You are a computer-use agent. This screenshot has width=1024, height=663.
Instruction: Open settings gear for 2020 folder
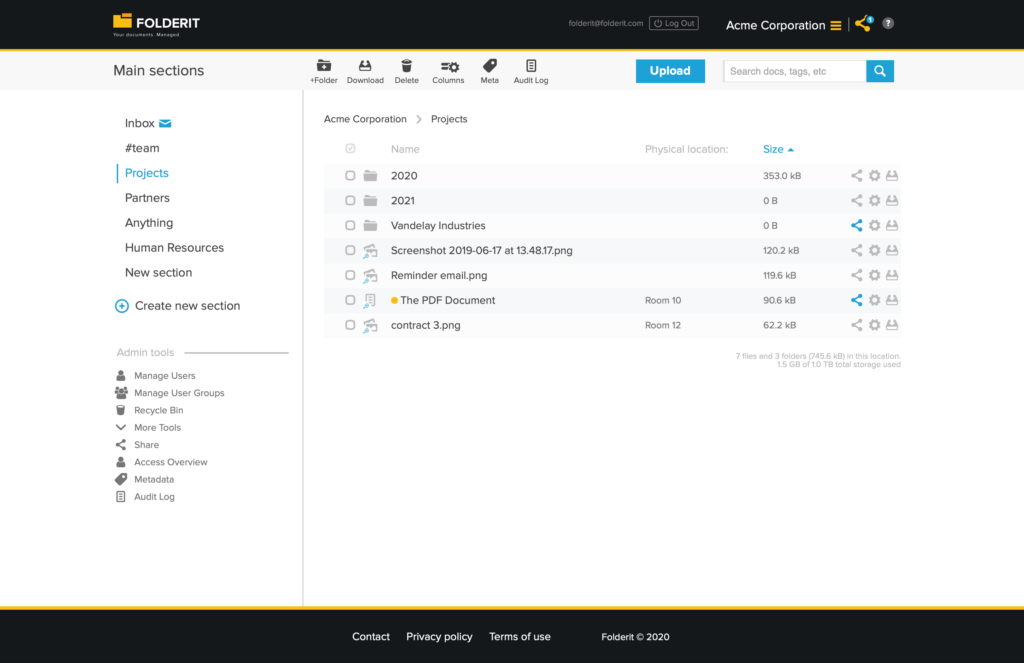coord(874,175)
